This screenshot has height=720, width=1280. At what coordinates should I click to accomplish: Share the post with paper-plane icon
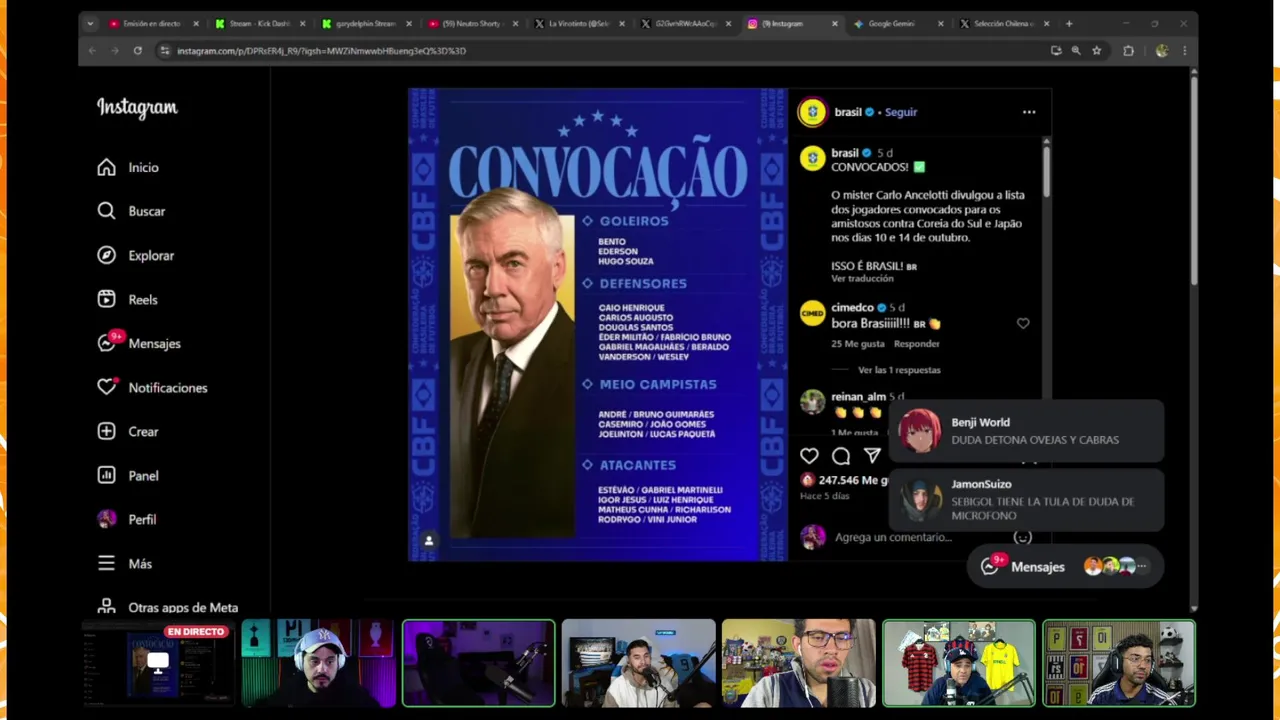click(x=872, y=456)
